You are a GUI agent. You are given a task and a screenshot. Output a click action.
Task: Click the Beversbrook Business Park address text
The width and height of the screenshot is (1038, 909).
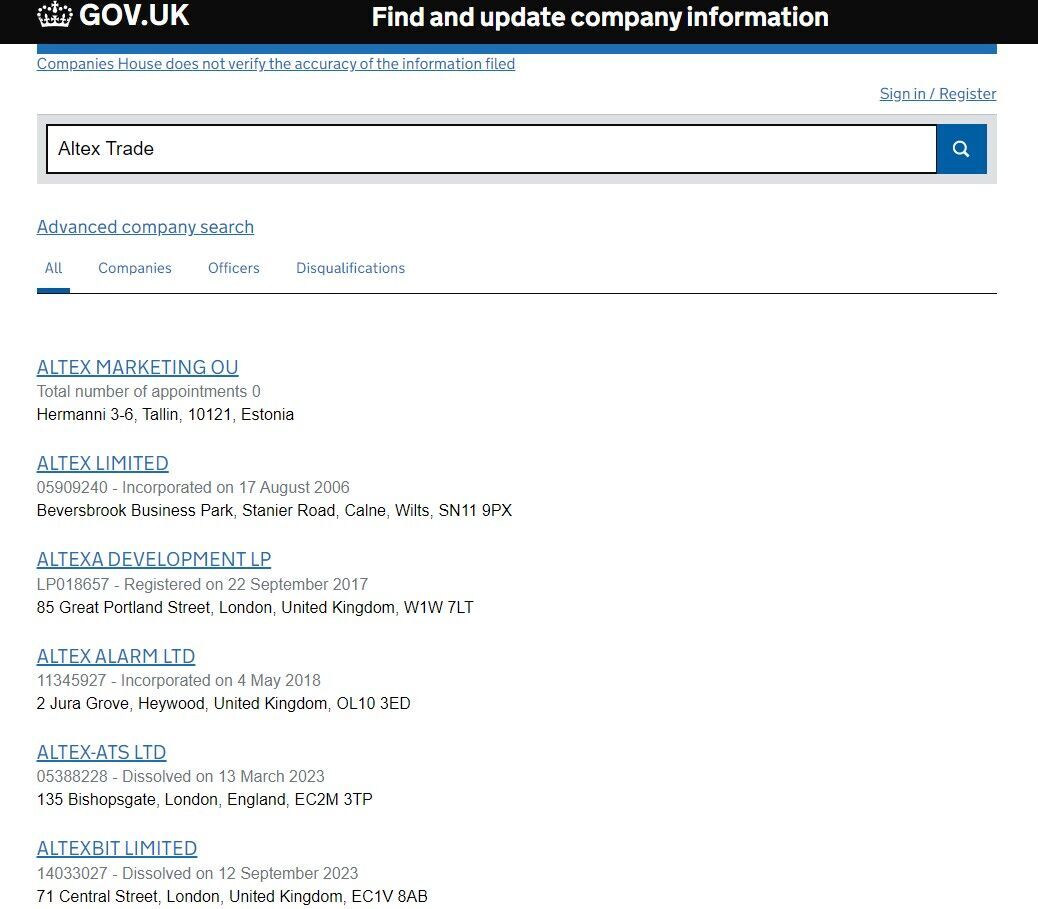(x=274, y=510)
